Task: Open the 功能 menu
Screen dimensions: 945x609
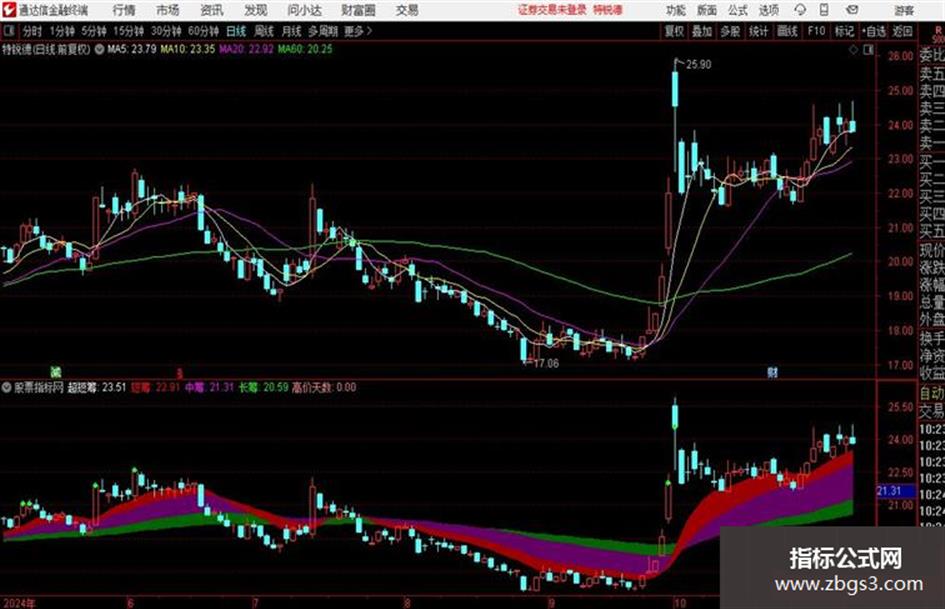Action: (676, 10)
